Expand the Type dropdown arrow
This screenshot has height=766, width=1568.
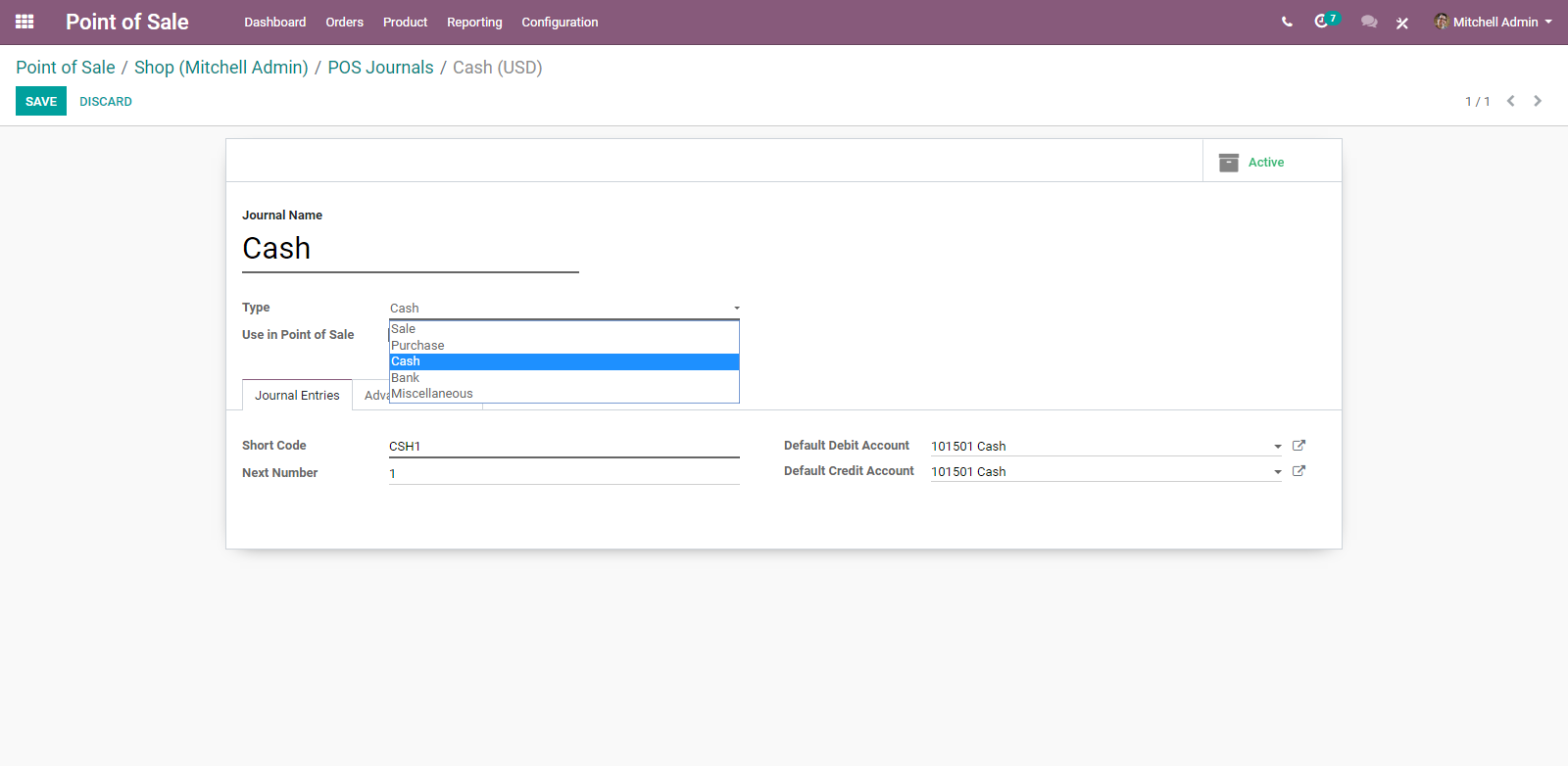click(x=737, y=309)
